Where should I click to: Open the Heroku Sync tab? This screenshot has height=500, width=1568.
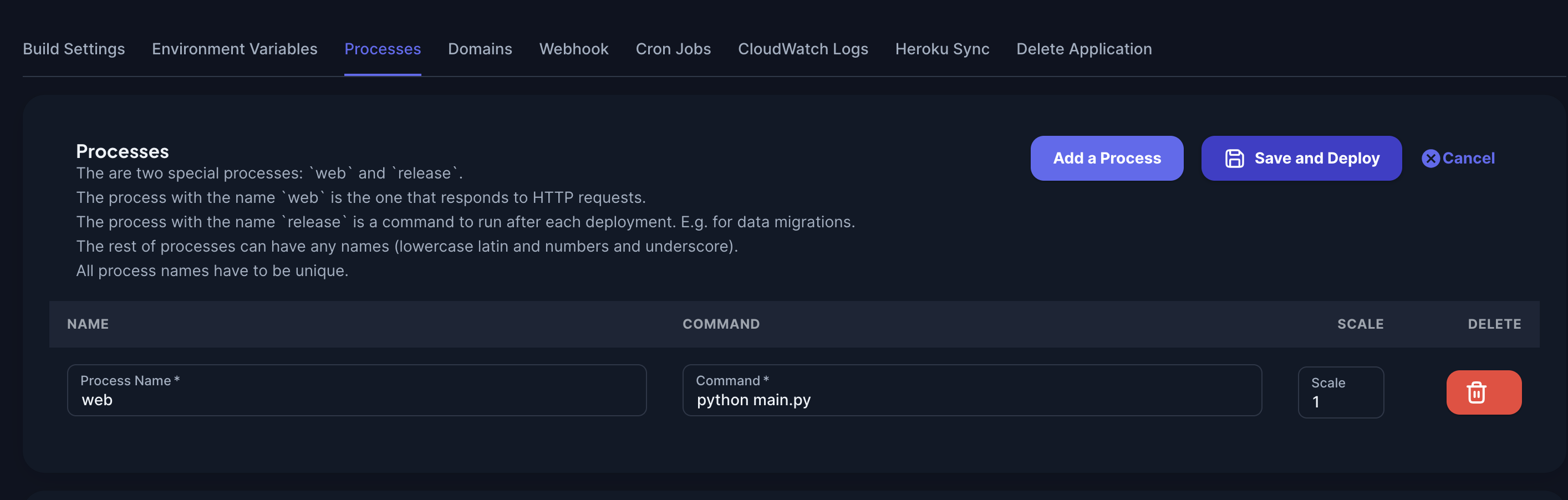(941, 49)
